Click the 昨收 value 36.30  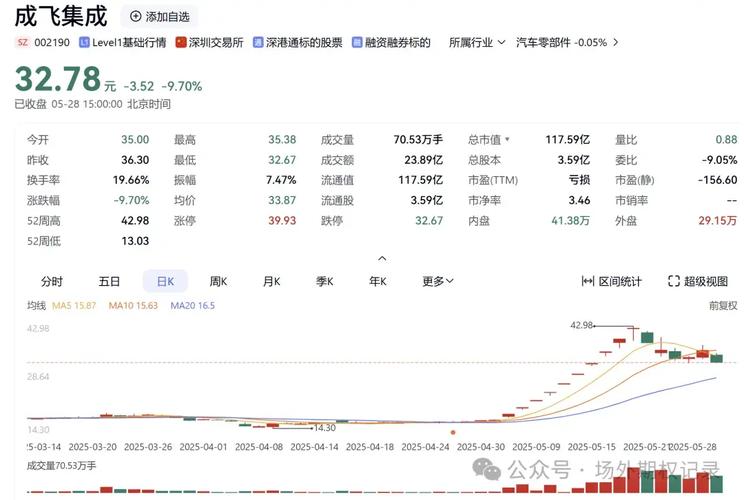(135, 160)
